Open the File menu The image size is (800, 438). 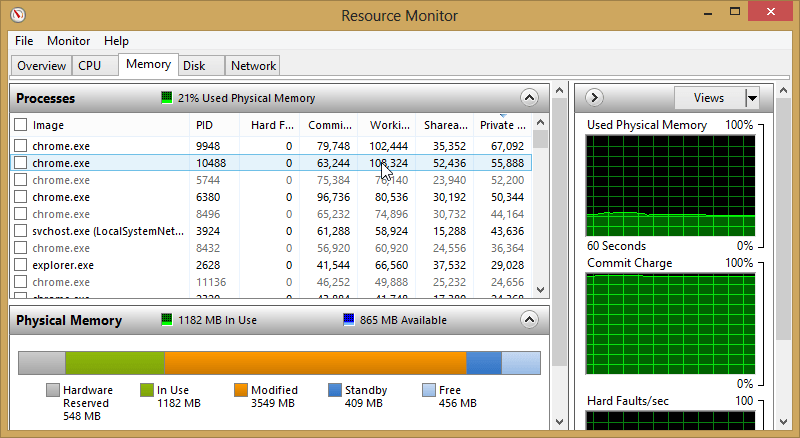coord(24,41)
